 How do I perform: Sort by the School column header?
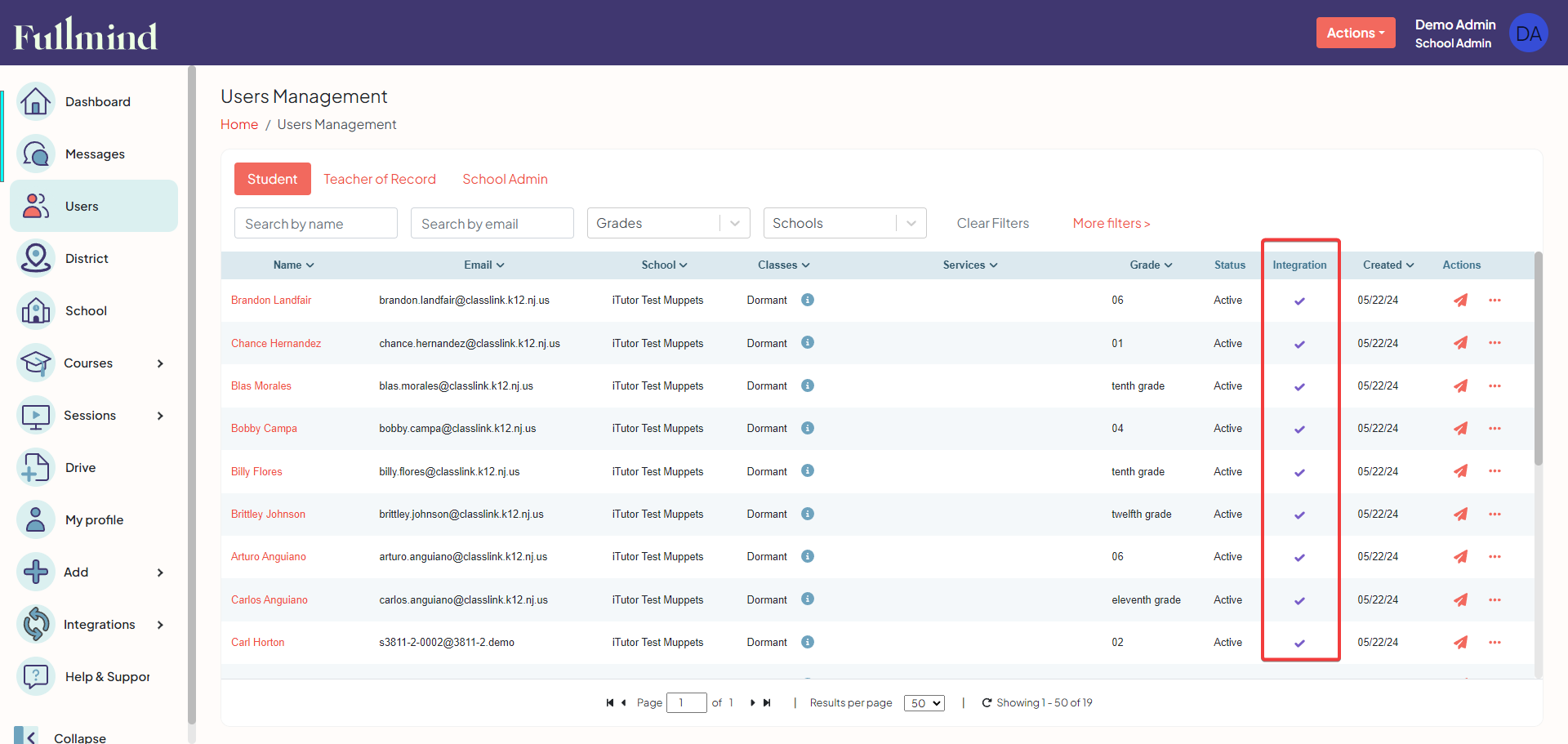click(x=665, y=265)
